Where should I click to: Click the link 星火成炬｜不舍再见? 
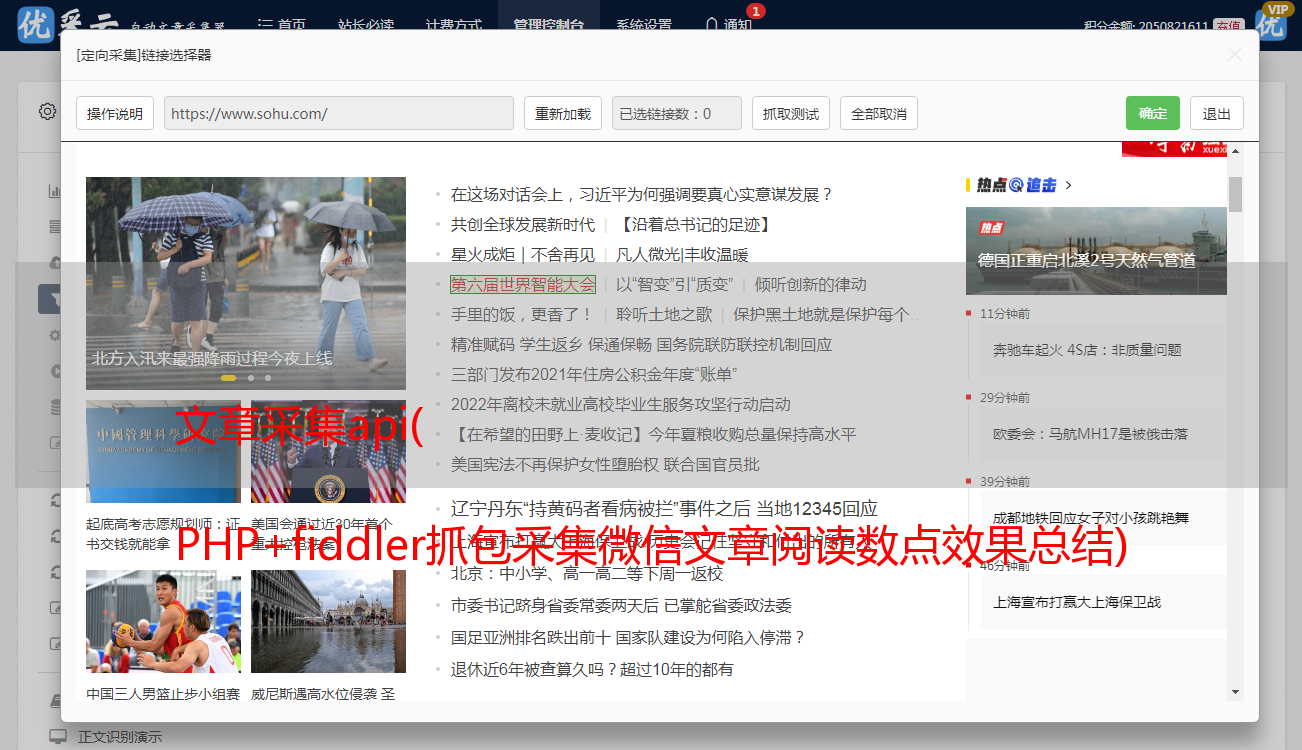point(522,254)
